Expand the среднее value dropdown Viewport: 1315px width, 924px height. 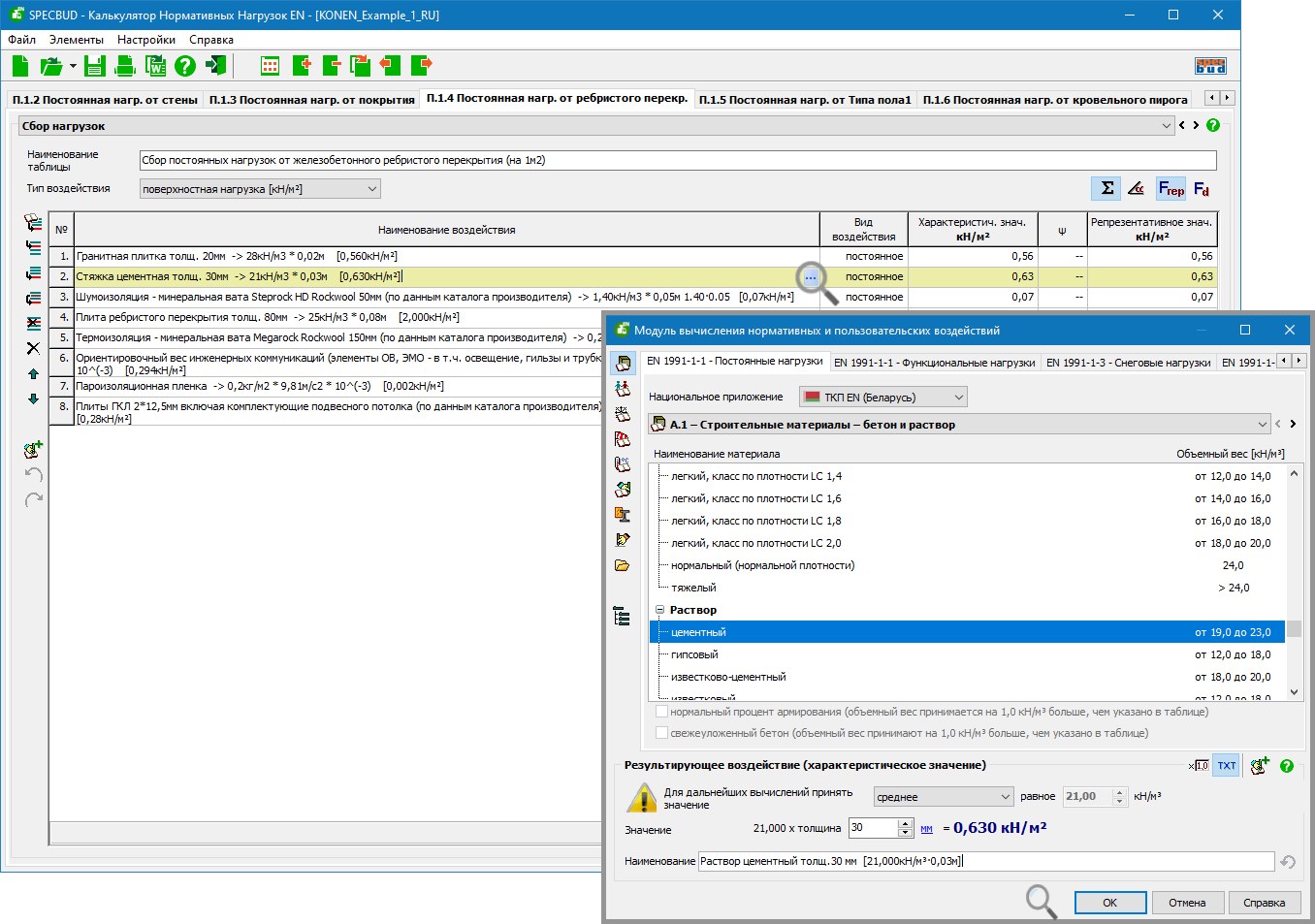point(1005,797)
